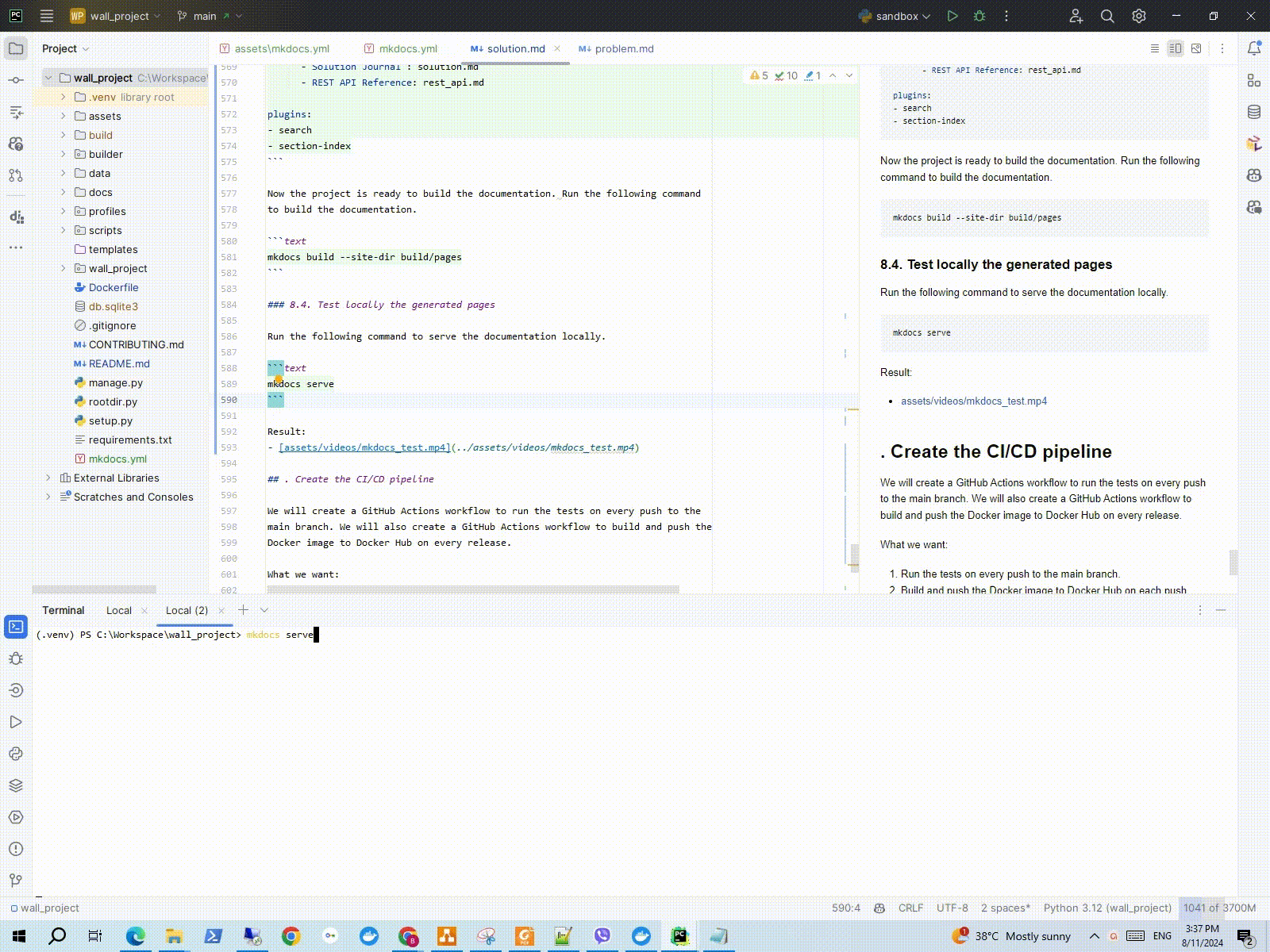This screenshot has height=952, width=1270.
Task: Switch to preview-only view
Action: [x=1196, y=48]
